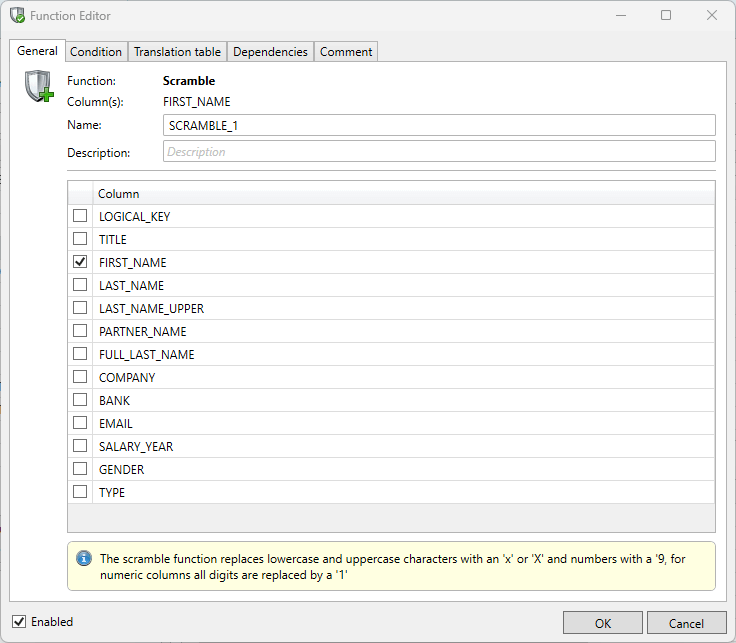Tick the LOGICAL_KEY checkbox
This screenshot has width=736, height=643.
pos(80,216)
